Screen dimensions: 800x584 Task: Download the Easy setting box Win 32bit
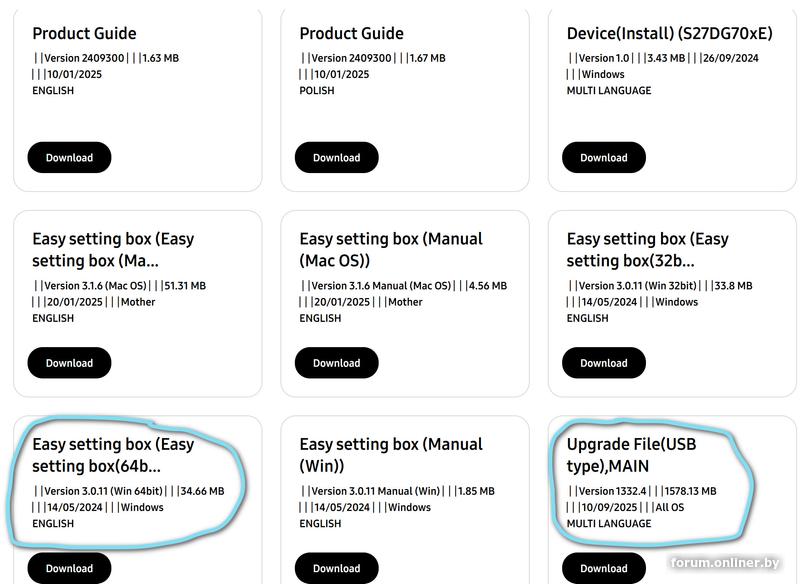[x=603, y=363]
